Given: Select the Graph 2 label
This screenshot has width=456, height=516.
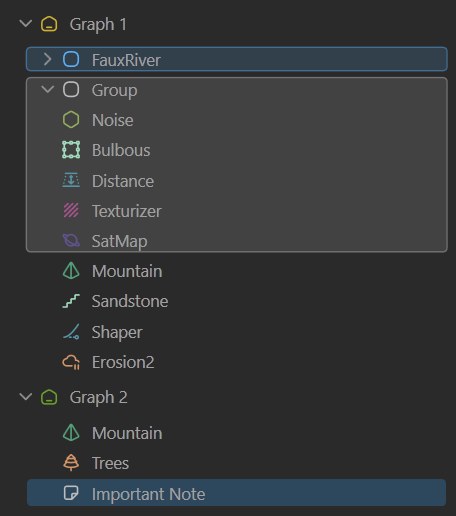Looking at the screenshot, I should (x=98, y=398).
